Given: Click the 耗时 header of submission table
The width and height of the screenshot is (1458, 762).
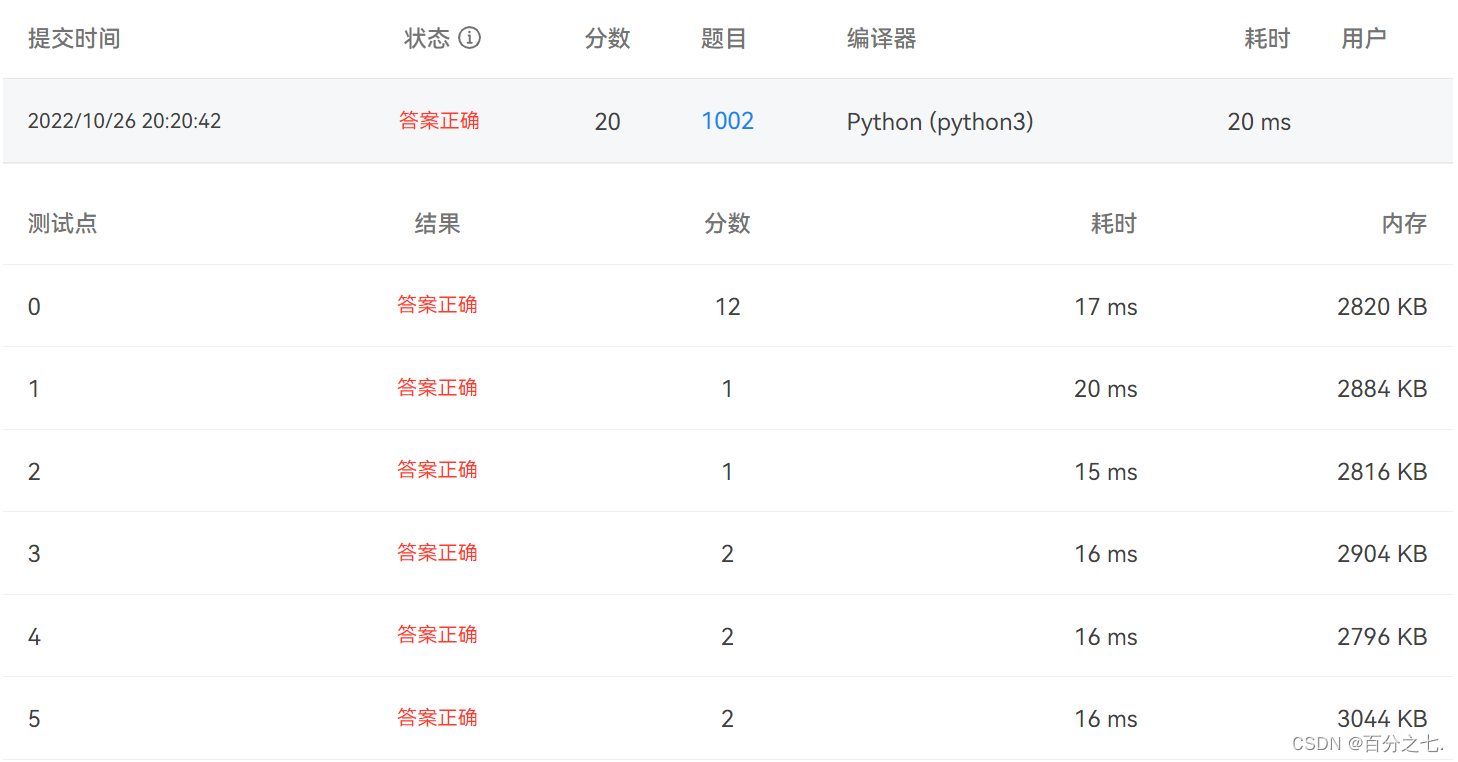Looking at the screenshot, I should (x=1267, y=38).
